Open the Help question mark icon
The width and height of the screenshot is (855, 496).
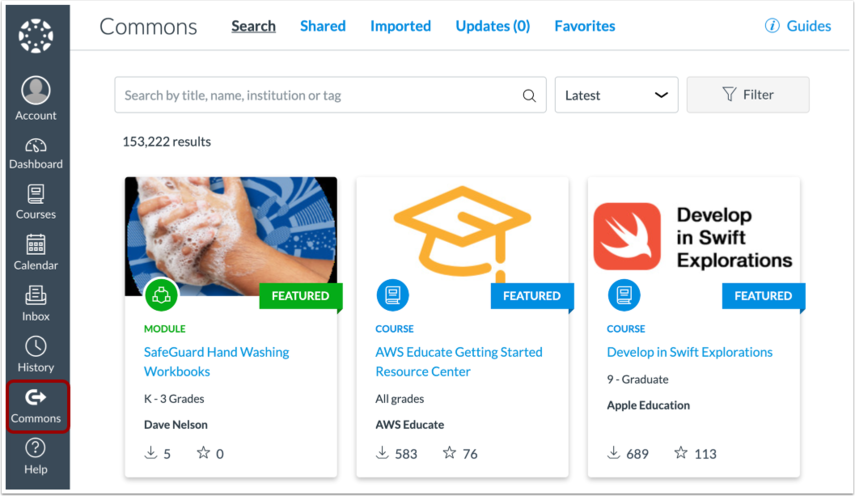[x=36, y=448]
